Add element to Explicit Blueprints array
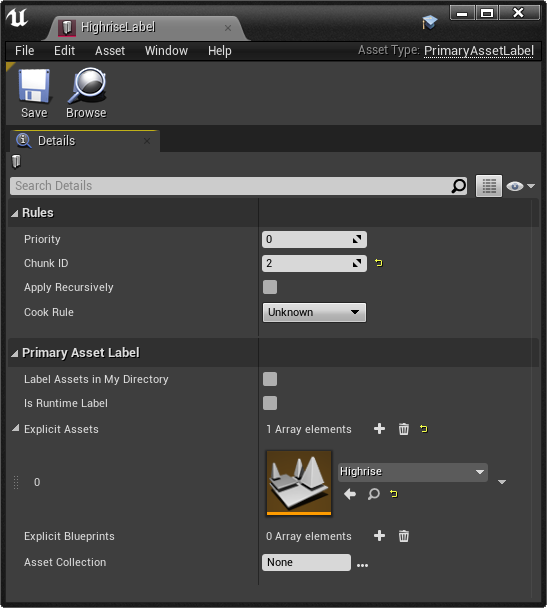 (380, 536)
